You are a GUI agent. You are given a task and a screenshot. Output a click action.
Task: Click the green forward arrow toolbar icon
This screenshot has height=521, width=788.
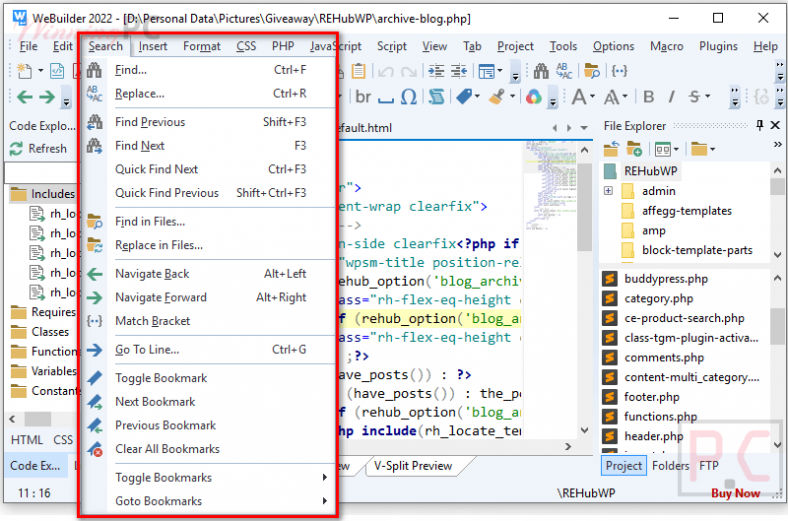tap(47, 96)
